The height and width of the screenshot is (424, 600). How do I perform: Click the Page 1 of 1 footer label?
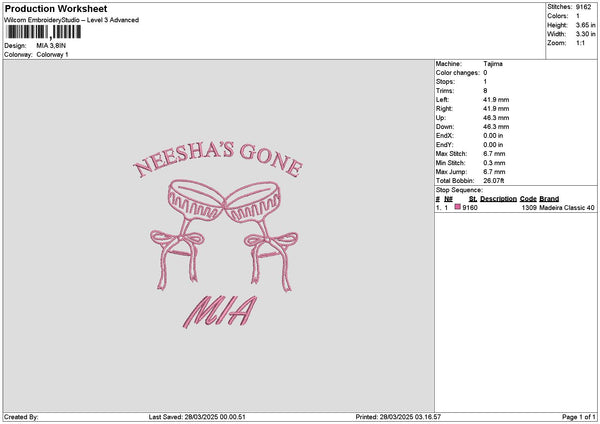(x=579, y=417)
